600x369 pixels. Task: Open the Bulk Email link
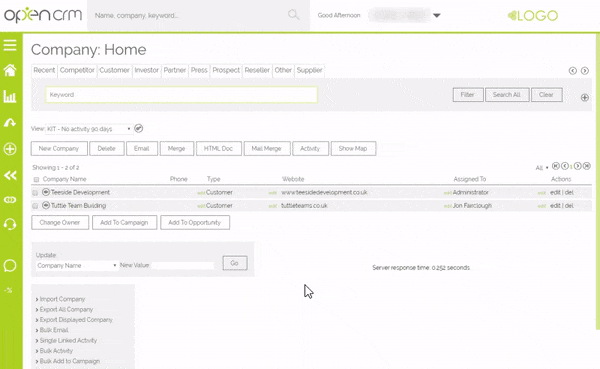click(x=54, y=330)
